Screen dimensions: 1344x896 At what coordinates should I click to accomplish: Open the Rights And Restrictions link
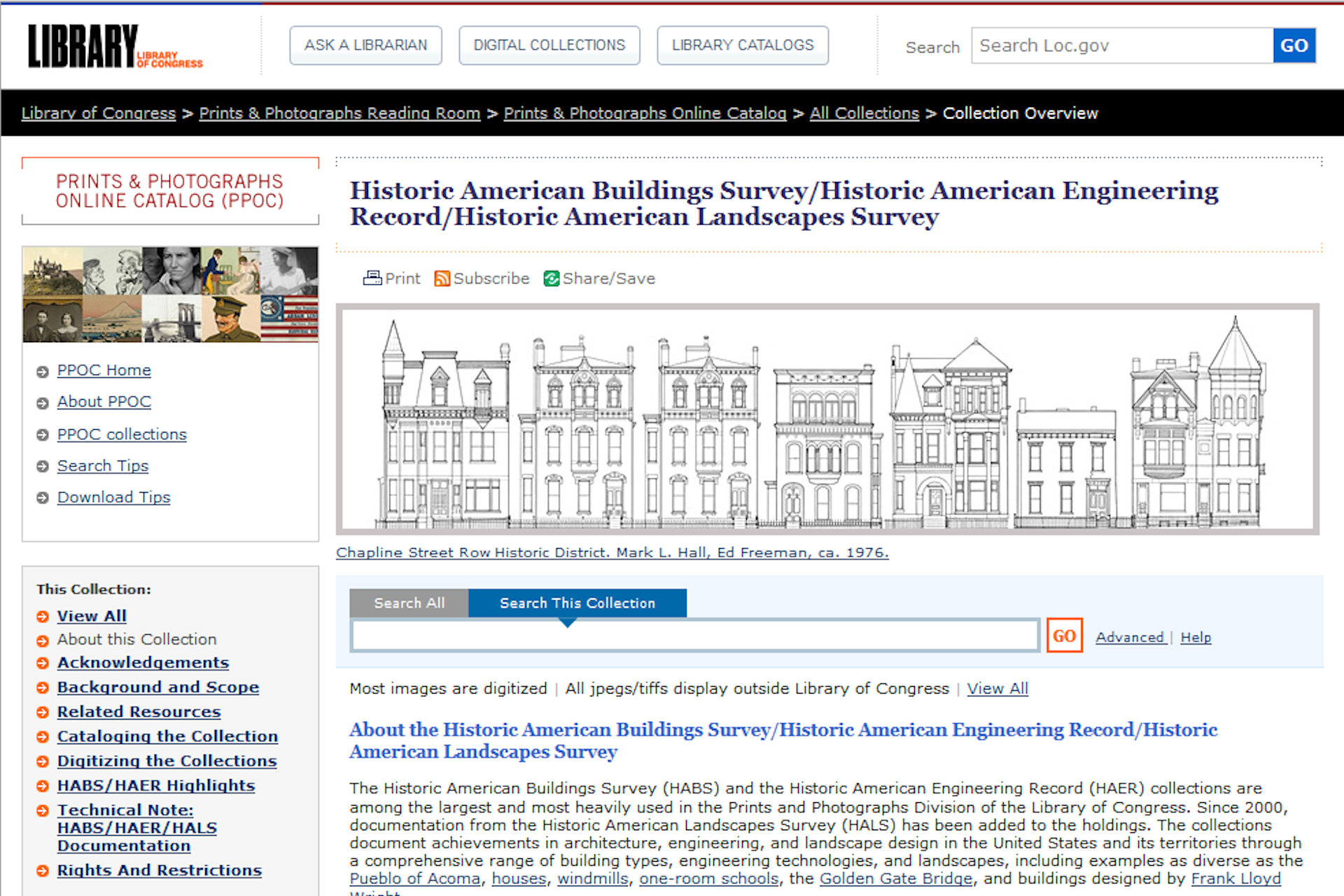(160, 870)
